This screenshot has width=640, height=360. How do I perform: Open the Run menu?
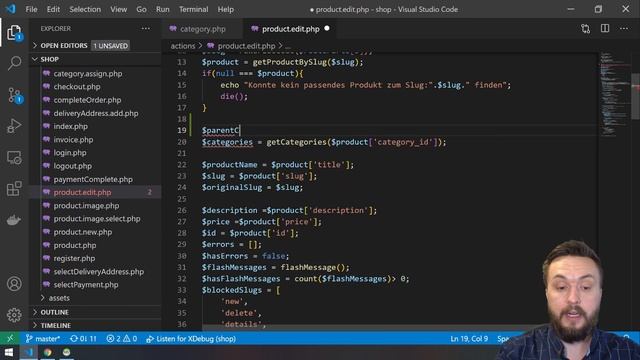coord(162,9)
